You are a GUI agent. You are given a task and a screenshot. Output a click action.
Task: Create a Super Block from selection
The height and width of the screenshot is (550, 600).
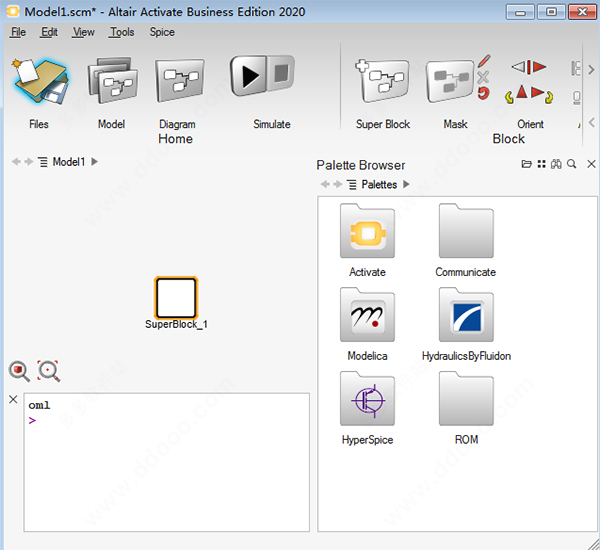(382, 81)
